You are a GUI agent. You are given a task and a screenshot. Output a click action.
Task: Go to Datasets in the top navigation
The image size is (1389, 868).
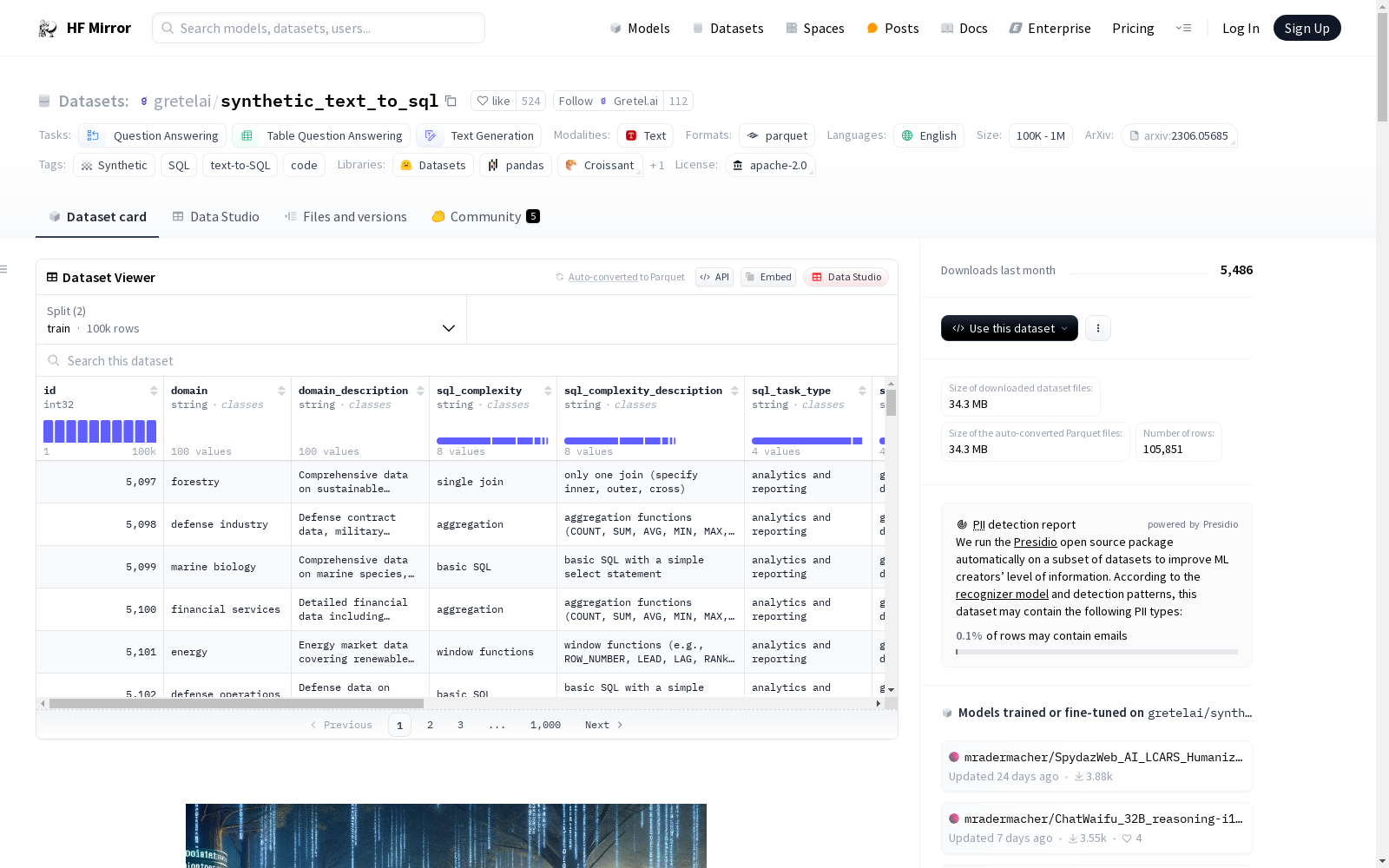(727, 28)
